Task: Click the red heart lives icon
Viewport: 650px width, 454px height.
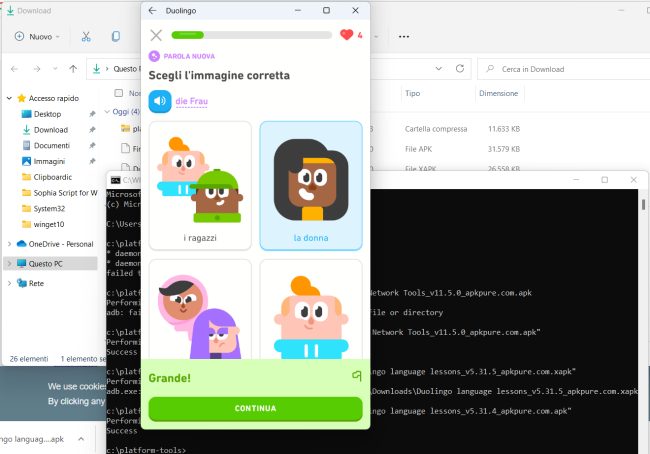Action: coord(346,35)
